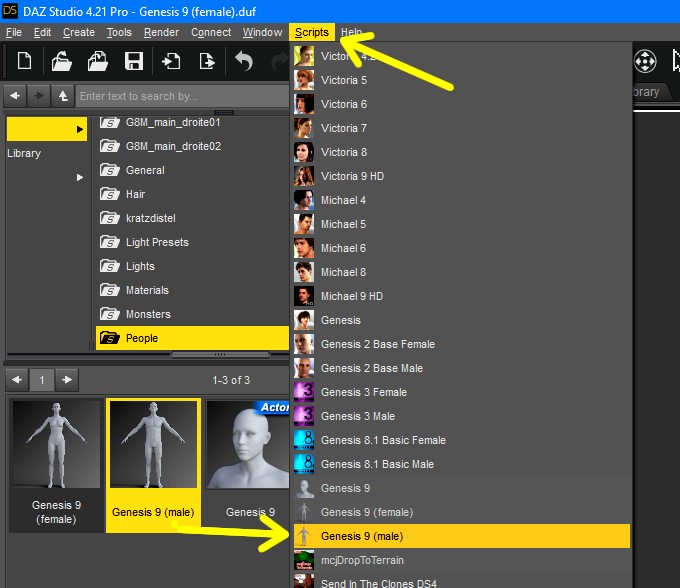The image size is (680, 588).
Task: Open the File menu
Action: (14, 33)
